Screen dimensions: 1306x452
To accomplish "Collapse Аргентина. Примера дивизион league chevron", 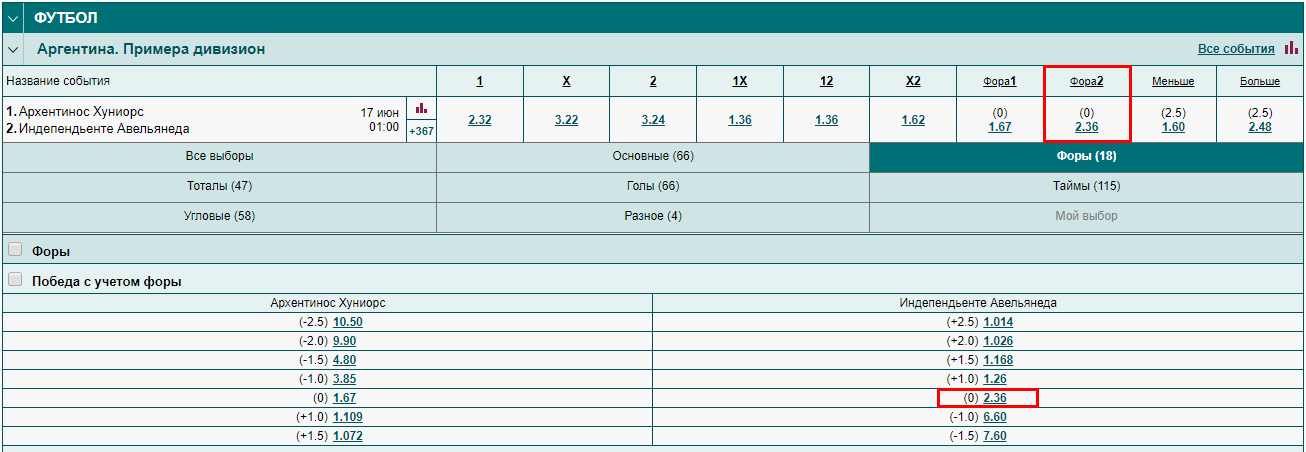I will click(x=13, y=49).
